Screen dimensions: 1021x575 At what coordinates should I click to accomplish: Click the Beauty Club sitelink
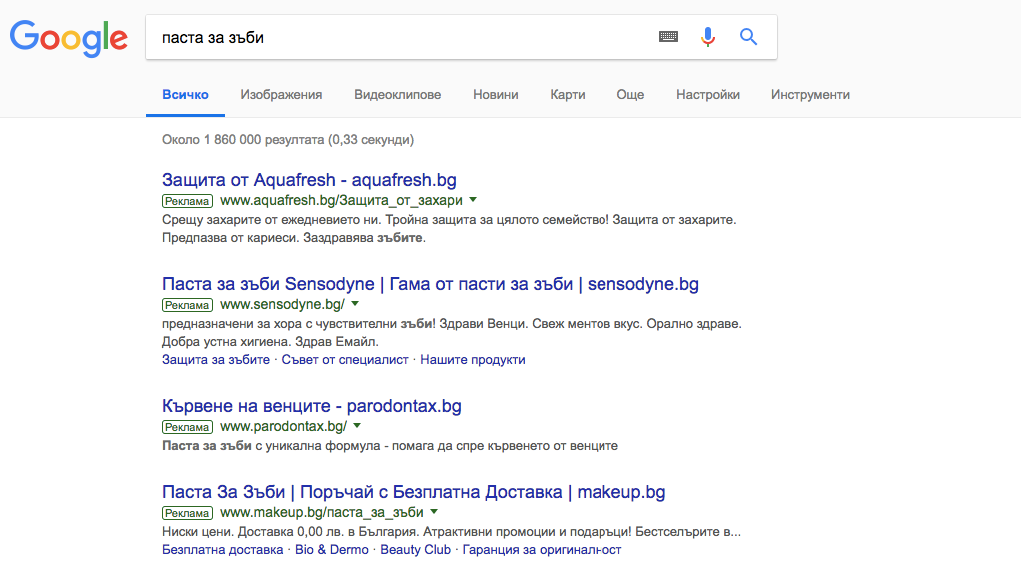coord(415,550)
